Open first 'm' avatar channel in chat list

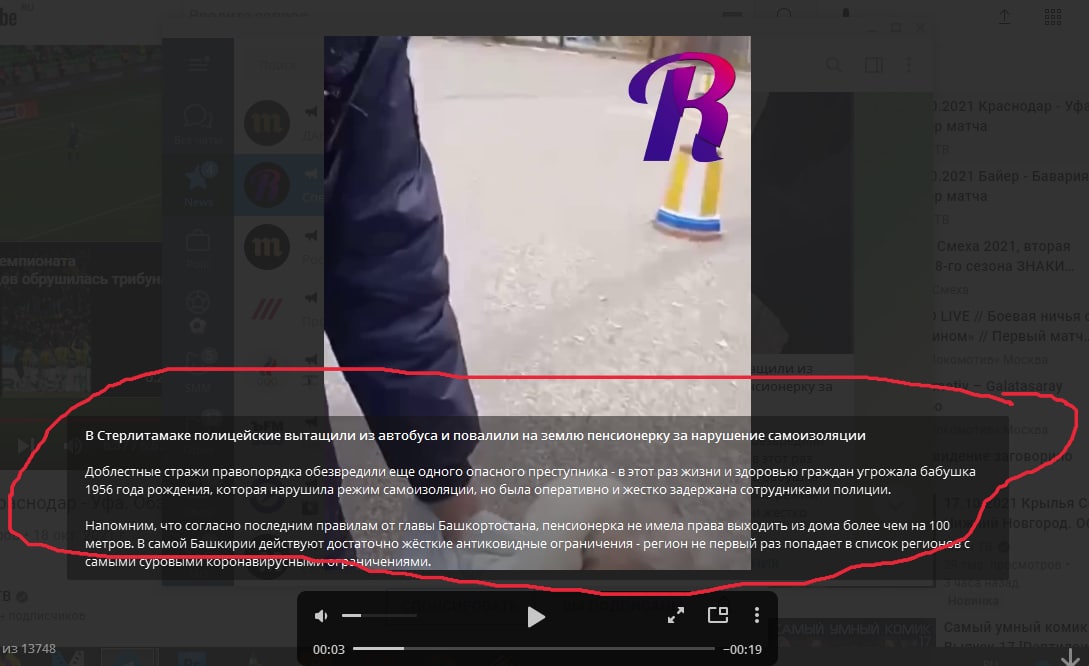[267, 122]
